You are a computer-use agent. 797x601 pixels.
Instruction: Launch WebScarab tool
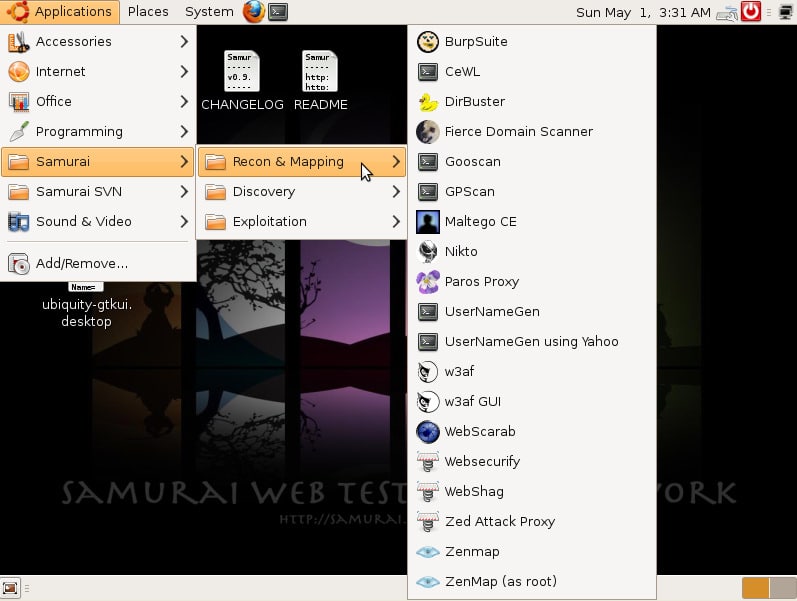[479, 432]
